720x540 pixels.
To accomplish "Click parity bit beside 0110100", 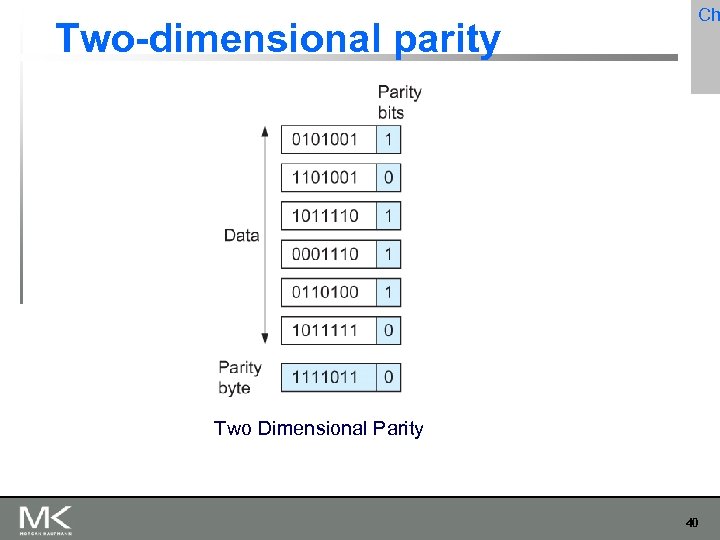I will (x=388, y=292).
